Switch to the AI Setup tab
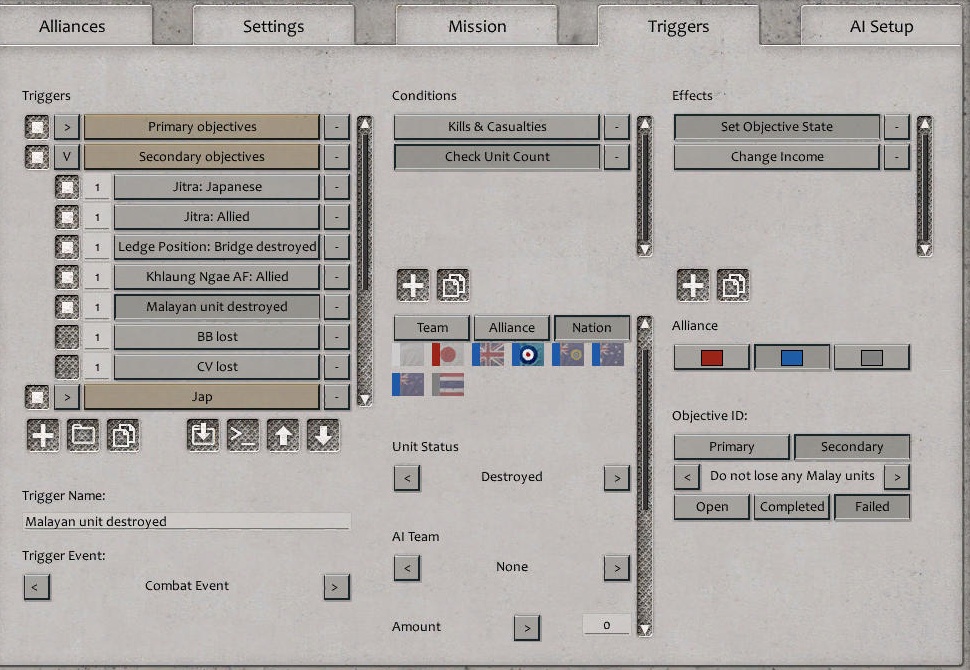Screen dimensions: 970x670 click(x=882, y=26)
